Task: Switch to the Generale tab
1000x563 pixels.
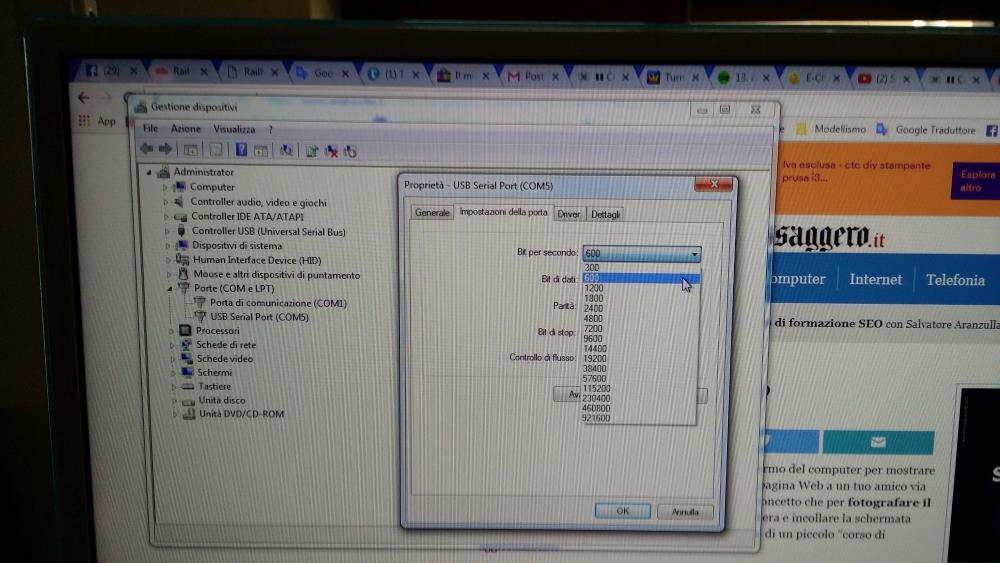Action: pyautogui.click(x=432, y=214)
